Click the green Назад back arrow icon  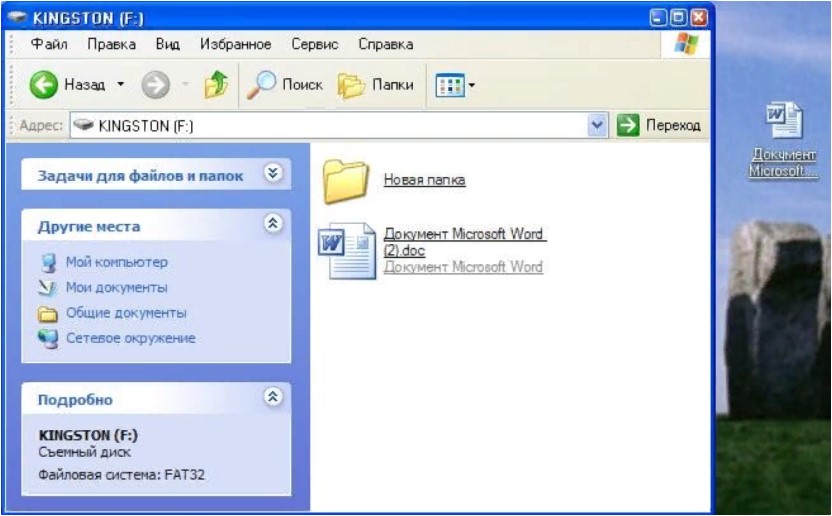[44, 86]
